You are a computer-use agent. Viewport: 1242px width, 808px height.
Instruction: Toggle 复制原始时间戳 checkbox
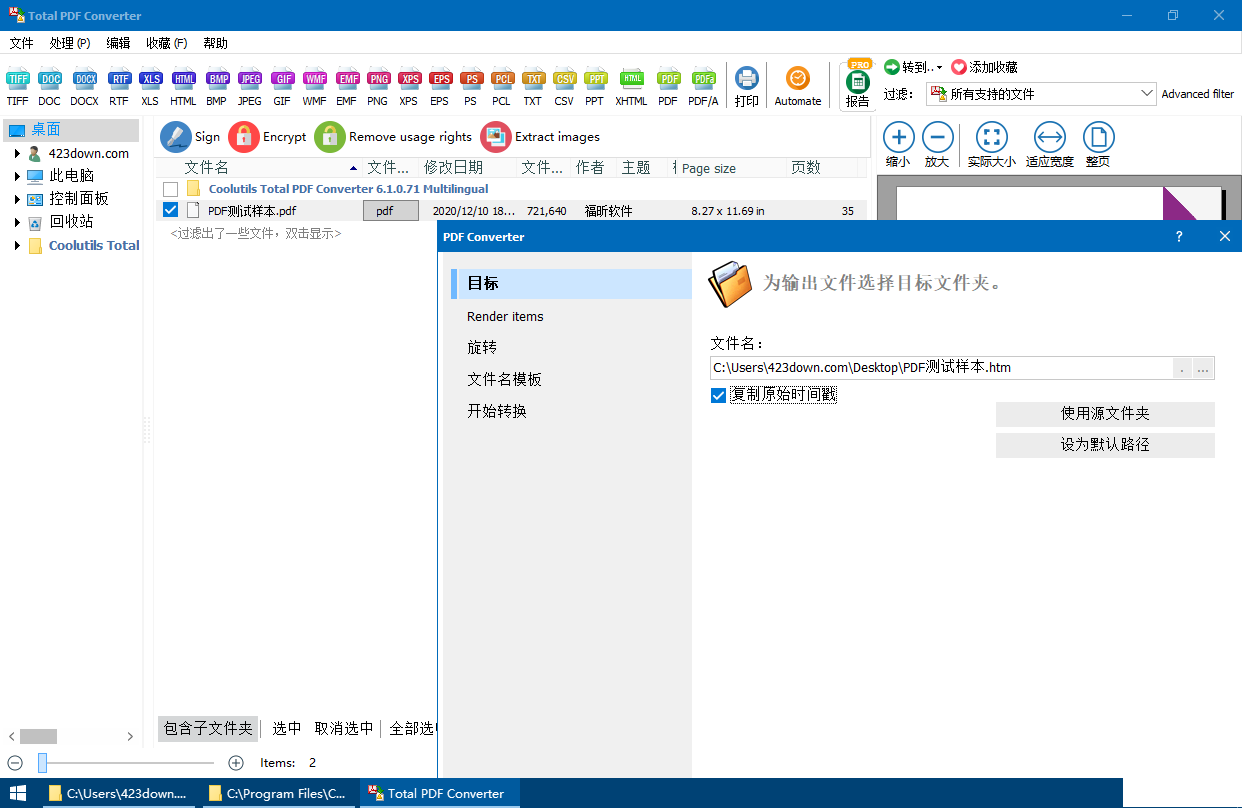click(718, 395)
